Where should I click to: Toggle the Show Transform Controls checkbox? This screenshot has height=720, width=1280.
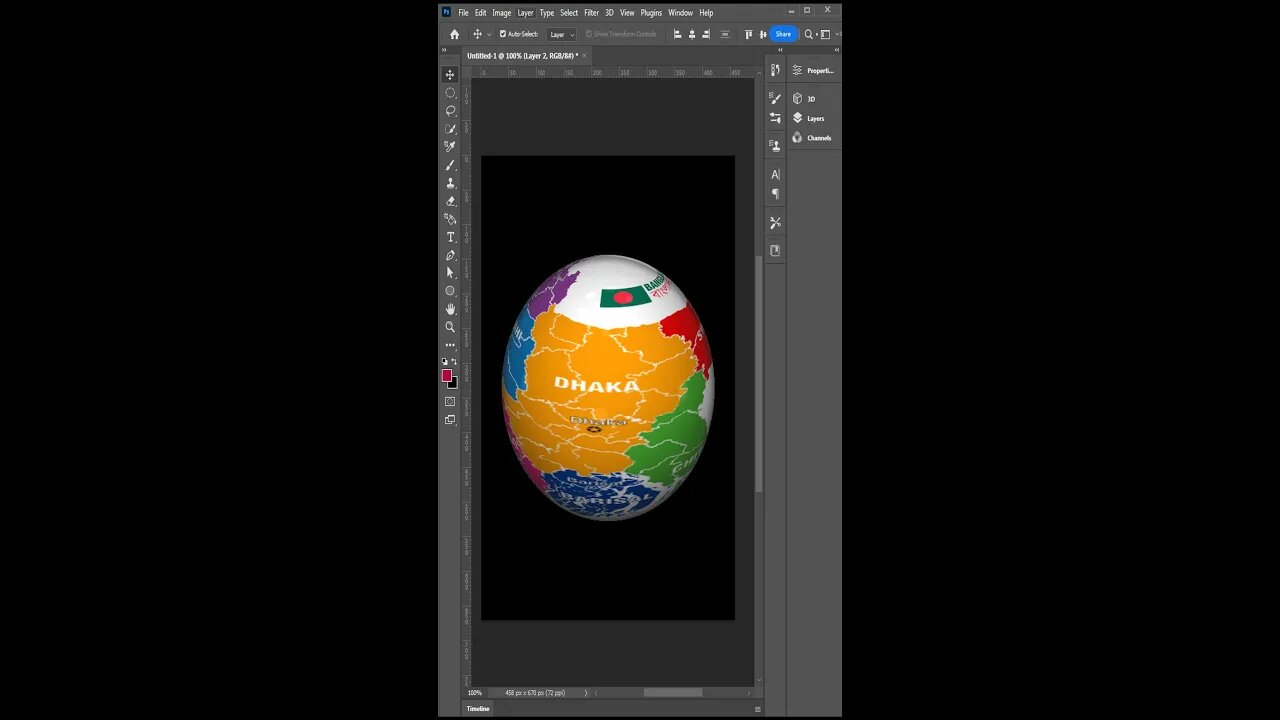pyautogui.click(x=589, y=34)
